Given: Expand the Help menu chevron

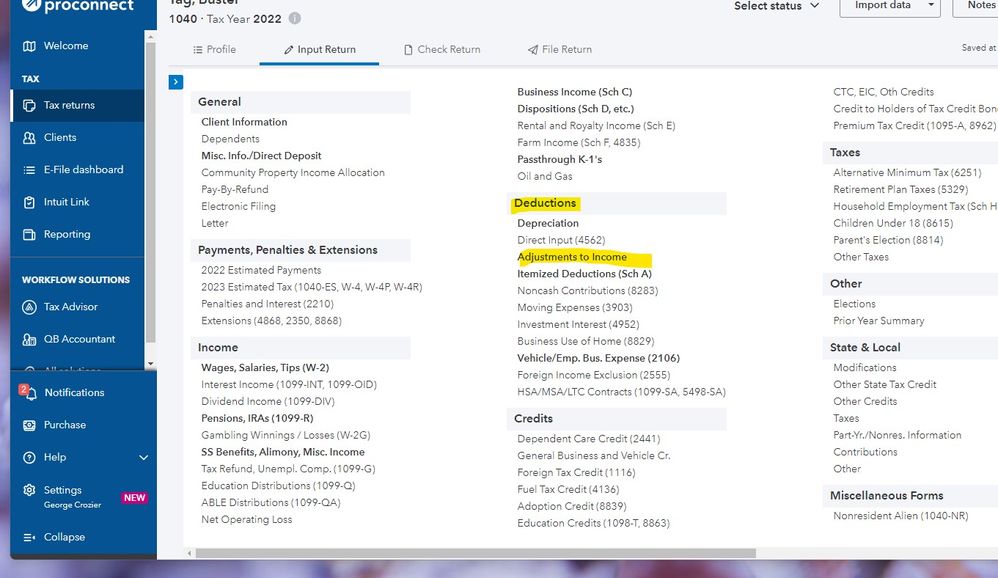Looking at the screenshot, I should [143, 458].
